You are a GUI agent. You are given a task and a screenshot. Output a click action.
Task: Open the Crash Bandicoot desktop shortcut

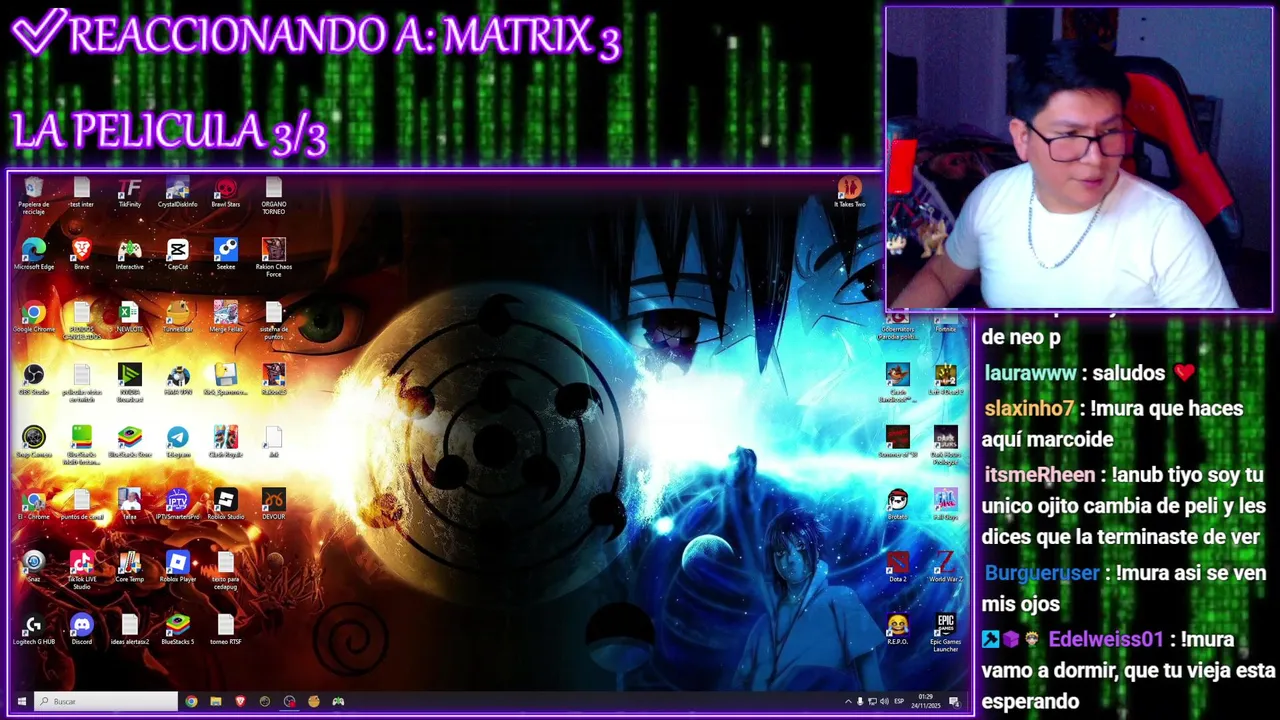pos(897,383)
